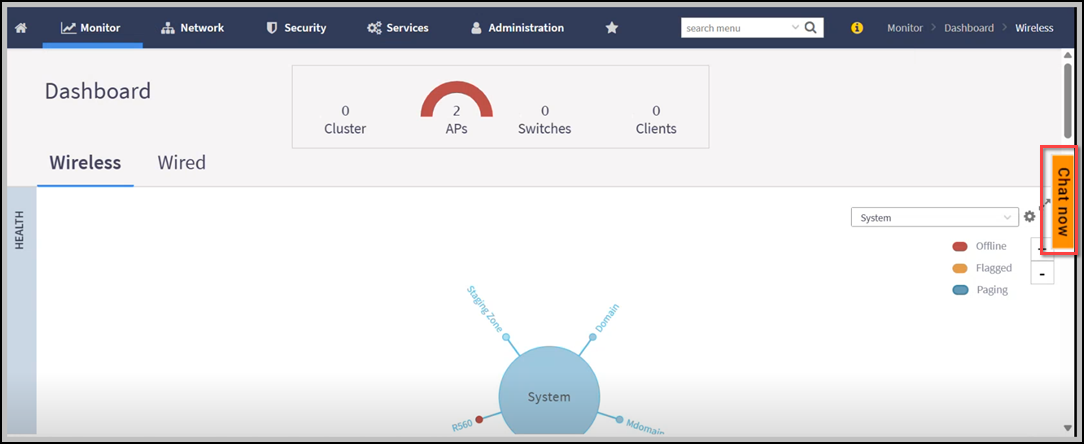Image resolution: width=1084 pixels, height=444 pixels.
Task: Expand the search menu dropdown arrow
Action: coord(794,28)
